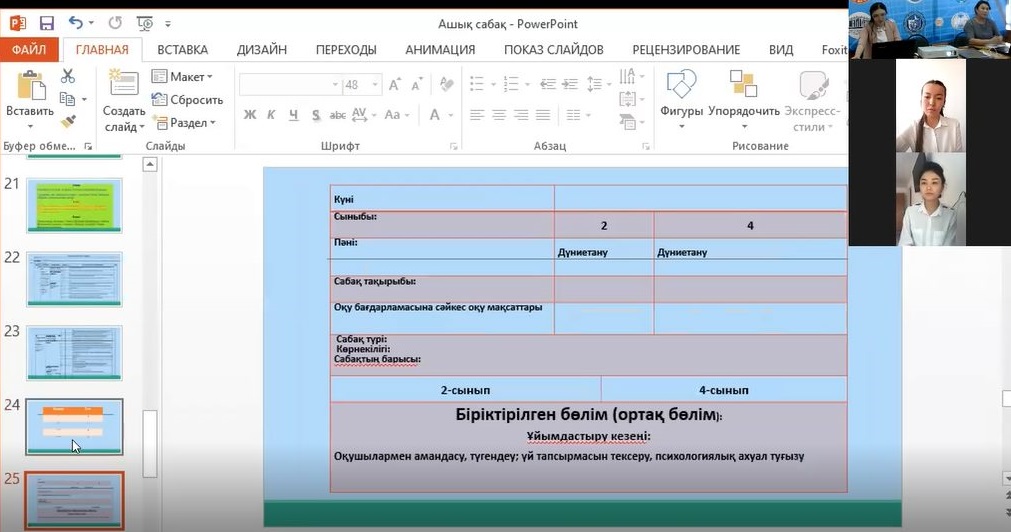1011x532 pixels.
Task: Select the Format Painter brush icon
Action: click(x=68, y=121)
